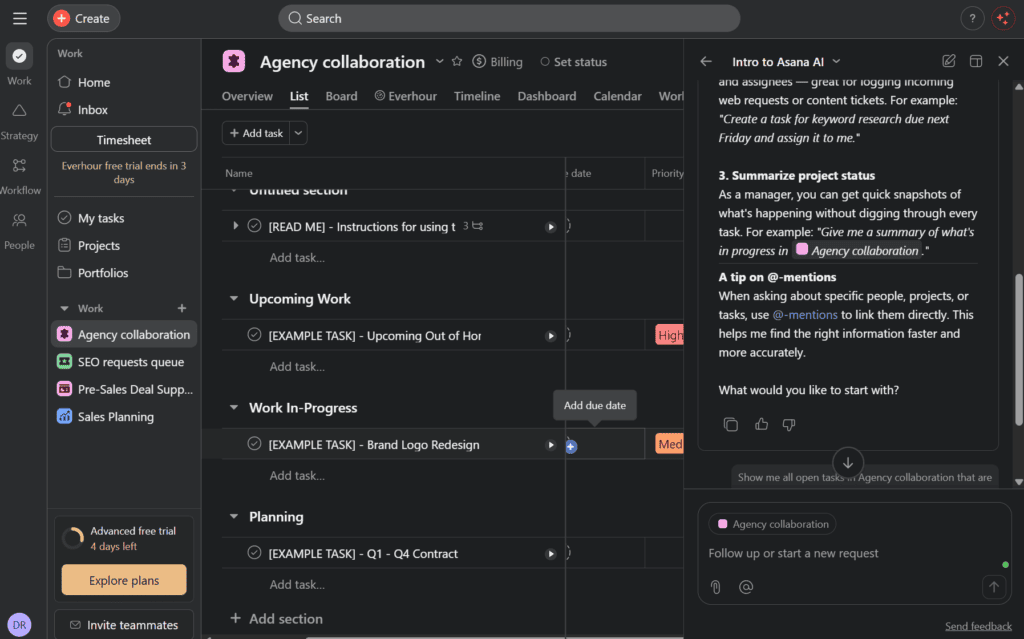Click the help question mark icon
This screenshot has height=639, width=1024.
click(972, 18)
